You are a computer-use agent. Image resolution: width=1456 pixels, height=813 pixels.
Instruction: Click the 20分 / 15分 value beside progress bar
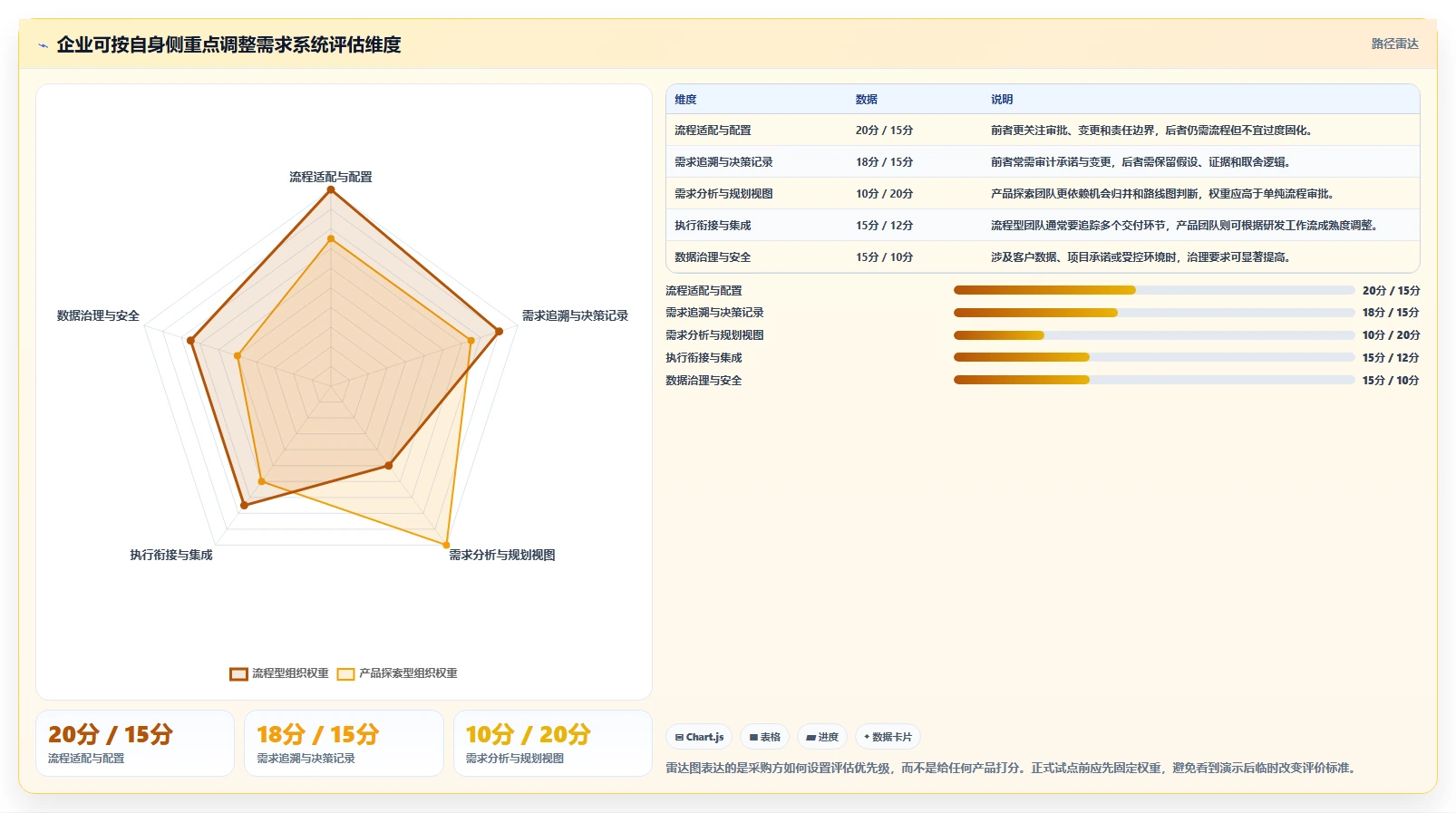click(x=1391, y=290)
